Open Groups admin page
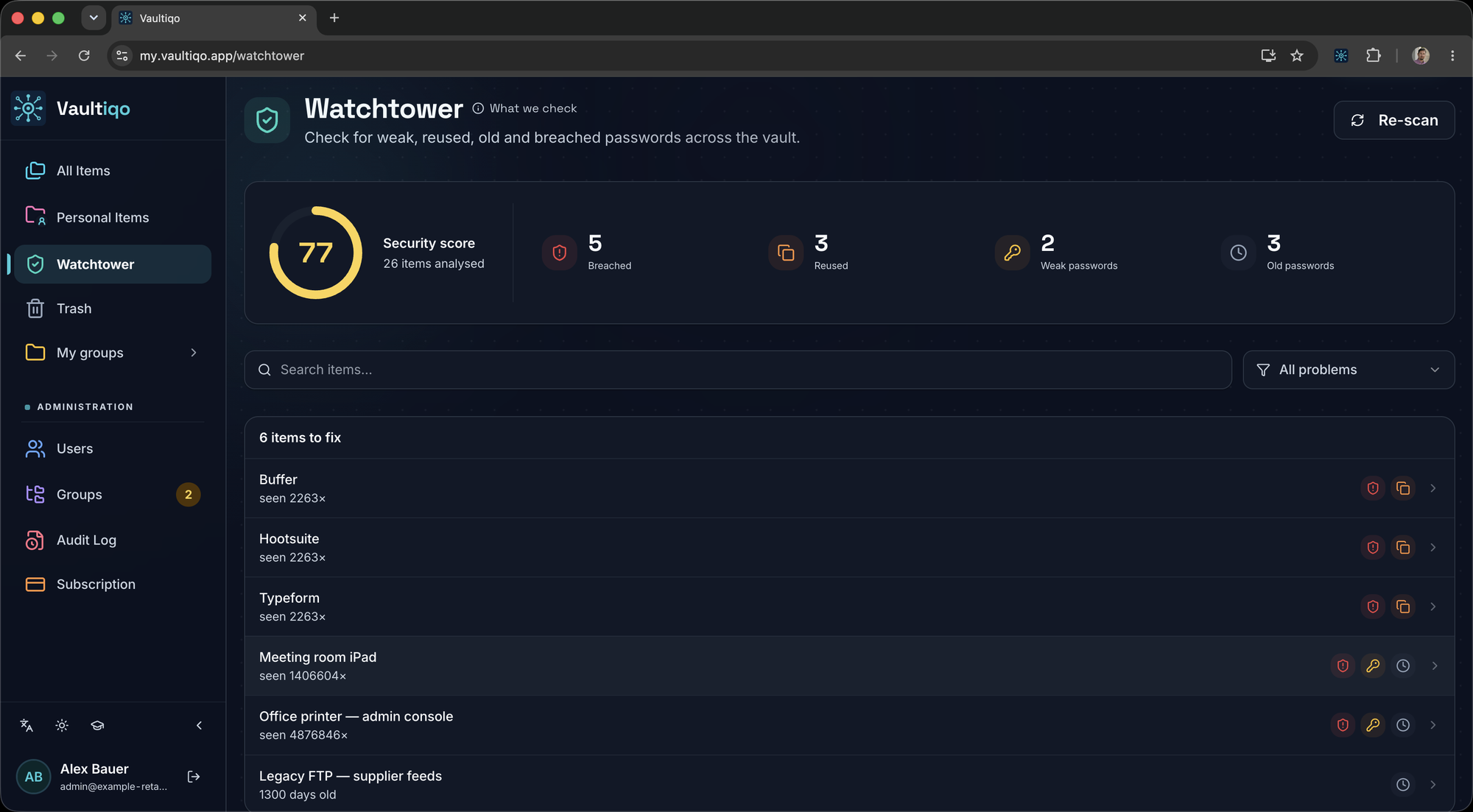This screenshot has width=1473, height=812. coord(113,495)
